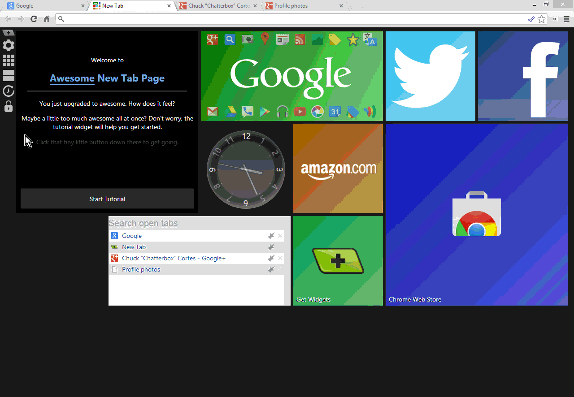The height and width of the screenshot is (397, 574).
Task: Go to the Home page button
Action: pos(46,19)
